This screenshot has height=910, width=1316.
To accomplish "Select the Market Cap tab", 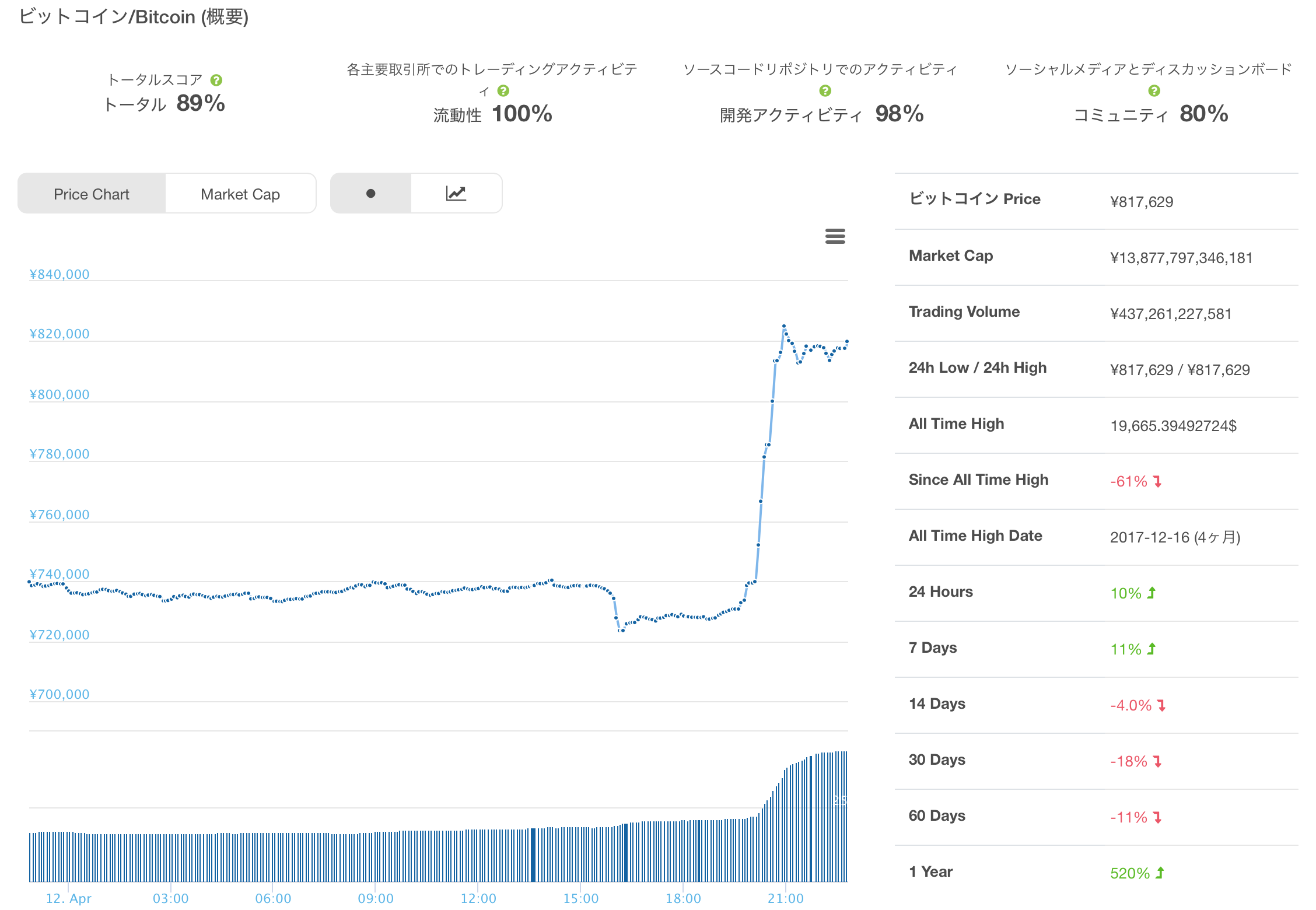I will (x=240, y=194).
